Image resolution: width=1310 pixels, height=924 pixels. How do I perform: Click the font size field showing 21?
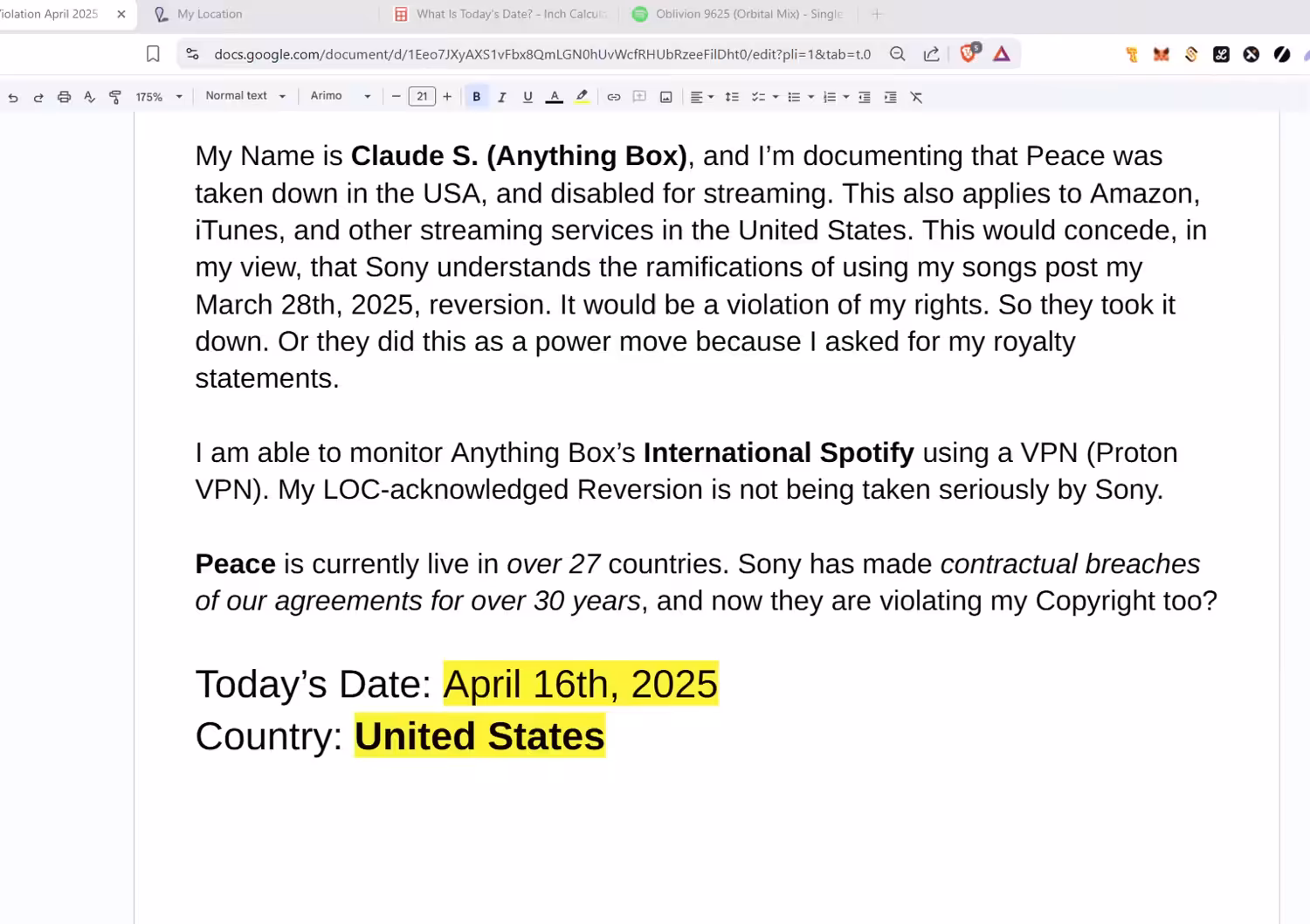pyautogui.click(x=422, y=96)
